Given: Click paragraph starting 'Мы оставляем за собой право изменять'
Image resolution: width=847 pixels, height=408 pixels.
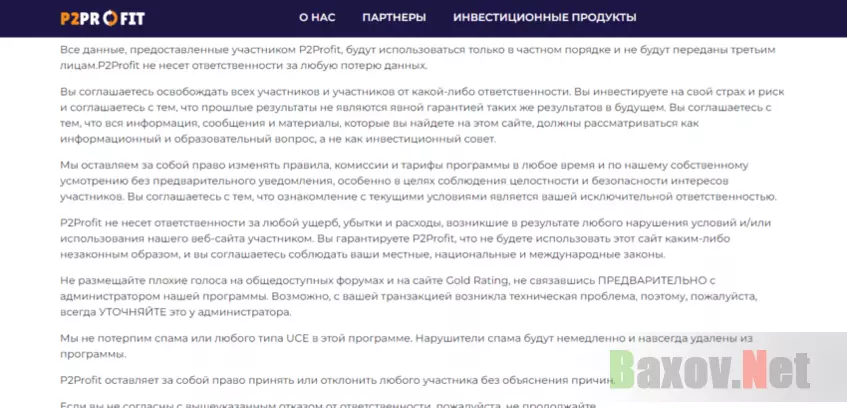Looking at the screenshot, I should coord(419,181).
